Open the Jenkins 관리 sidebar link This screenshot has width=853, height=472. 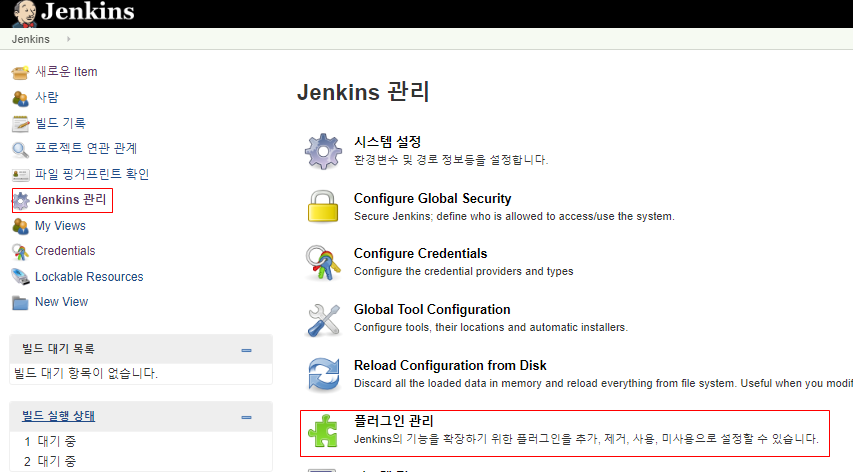point(71,200)
